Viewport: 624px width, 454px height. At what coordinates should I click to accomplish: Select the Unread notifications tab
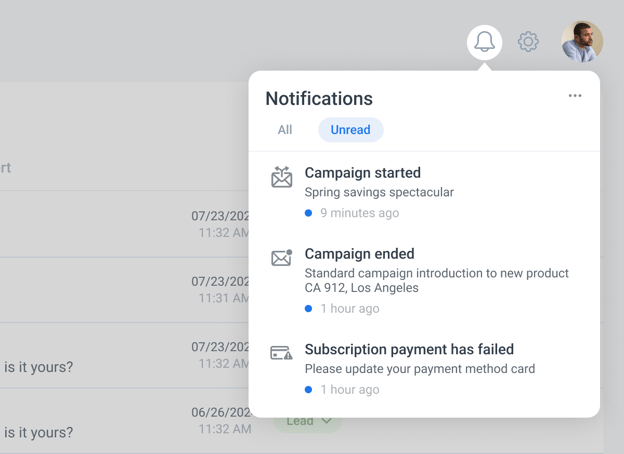coord(351,130)
